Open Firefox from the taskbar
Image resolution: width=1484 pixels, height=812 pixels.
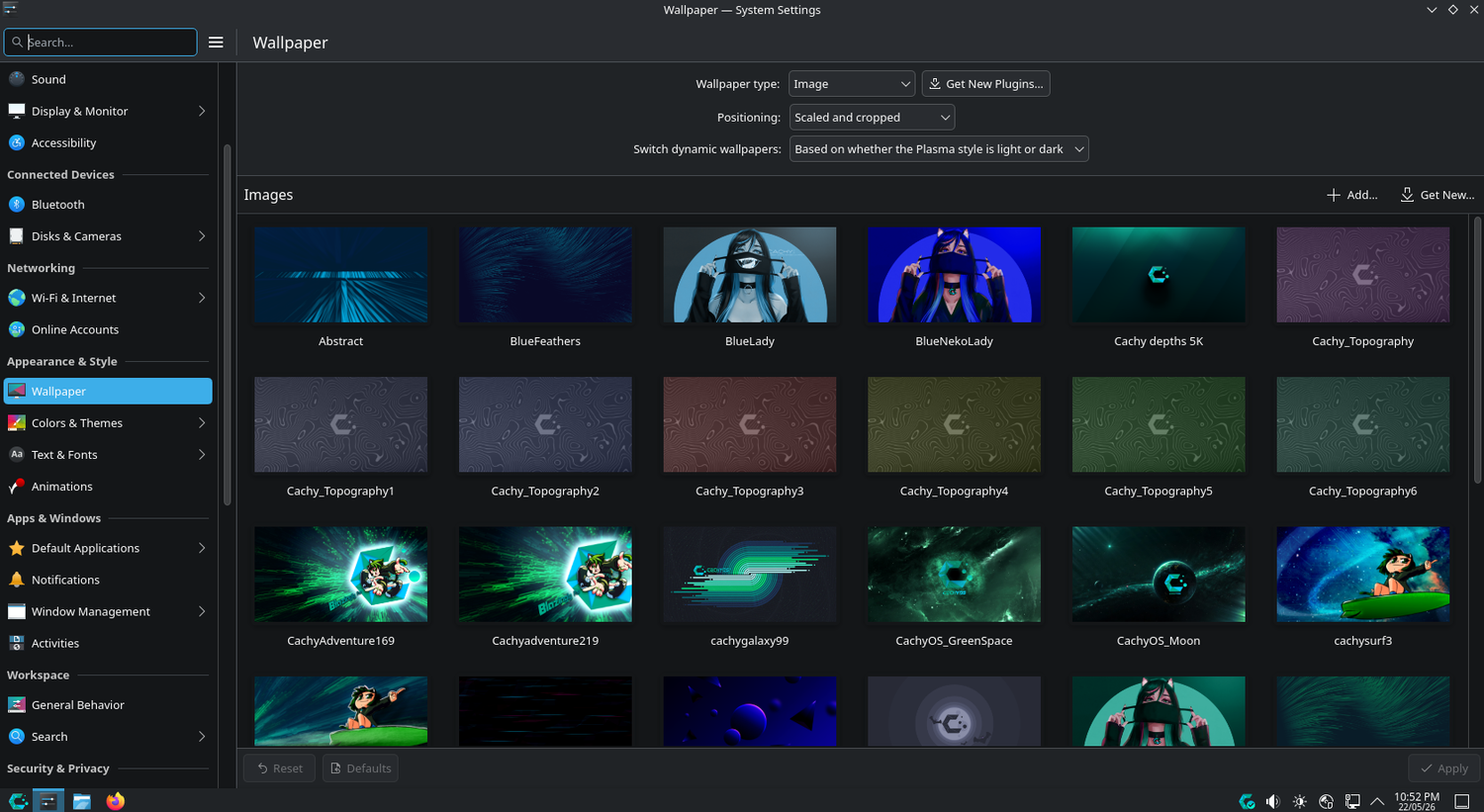tap(116, 801)
